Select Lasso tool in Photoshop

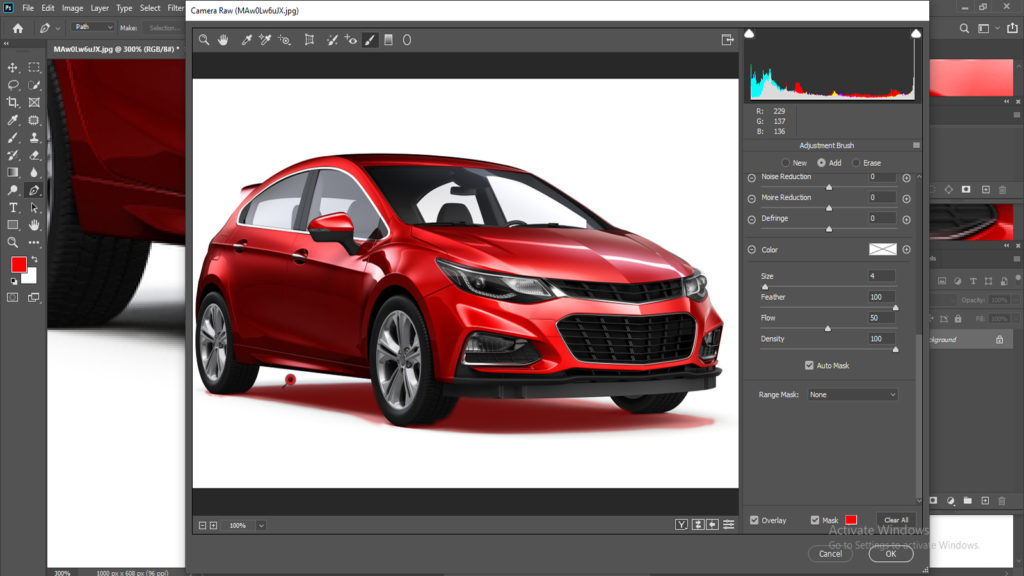click(x=12, y=85)
